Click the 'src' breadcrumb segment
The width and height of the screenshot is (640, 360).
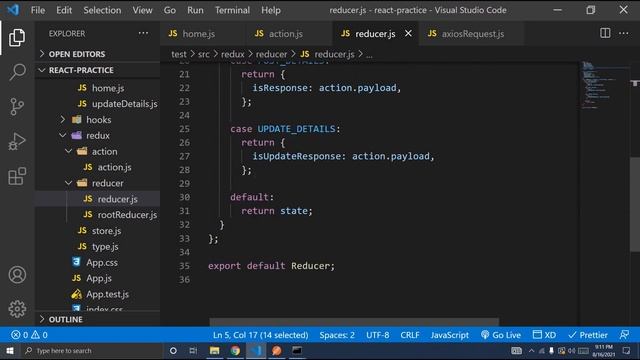coord(204,54)
